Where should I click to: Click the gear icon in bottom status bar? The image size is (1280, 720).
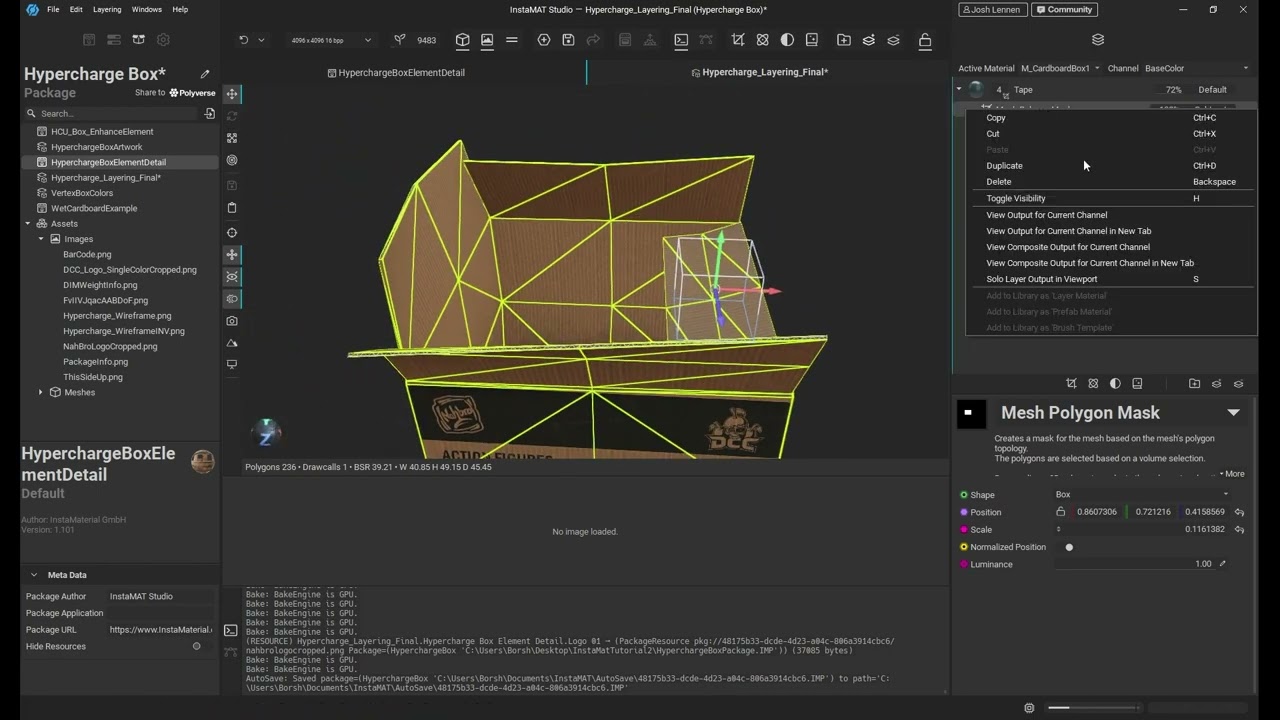click(1029, 708)
